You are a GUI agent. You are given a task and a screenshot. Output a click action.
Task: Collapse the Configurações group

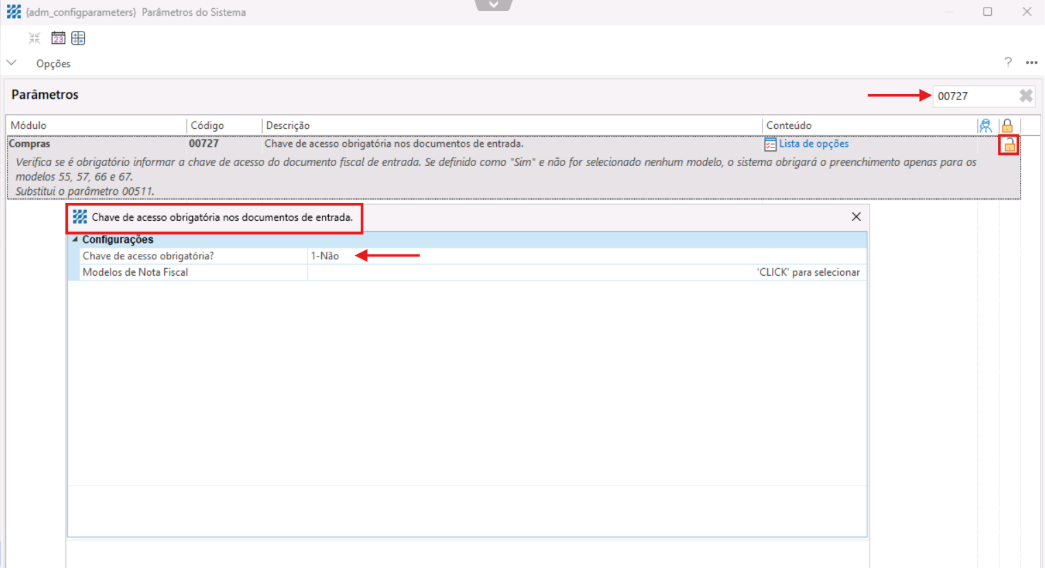[x=76, y=240]
